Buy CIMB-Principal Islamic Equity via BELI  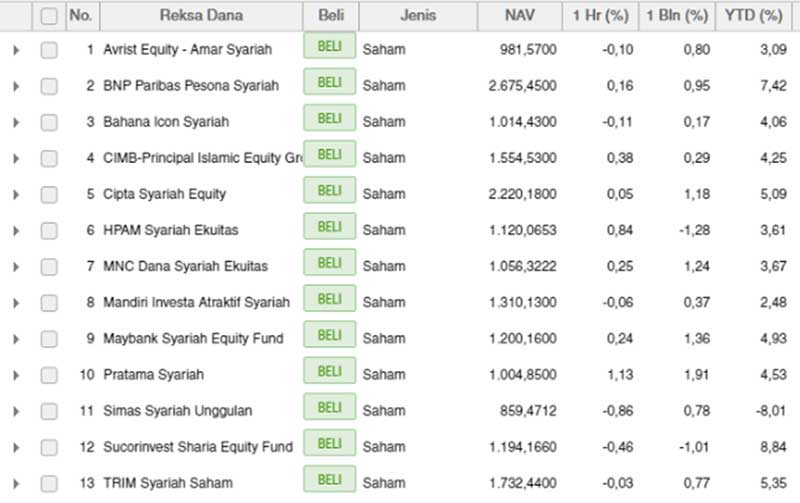point(330,155)
